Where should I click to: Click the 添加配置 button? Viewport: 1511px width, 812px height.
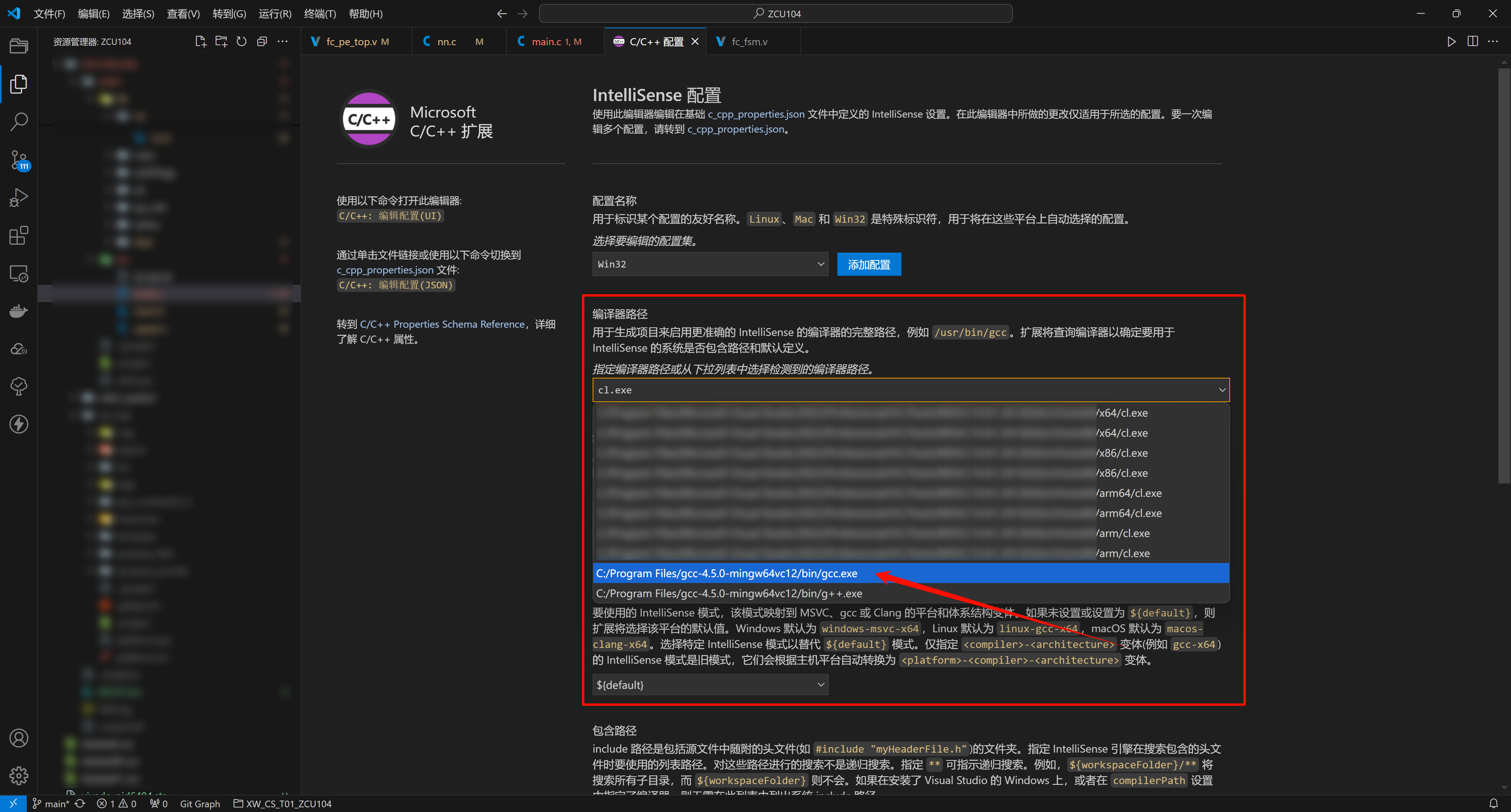coord(869,264)
